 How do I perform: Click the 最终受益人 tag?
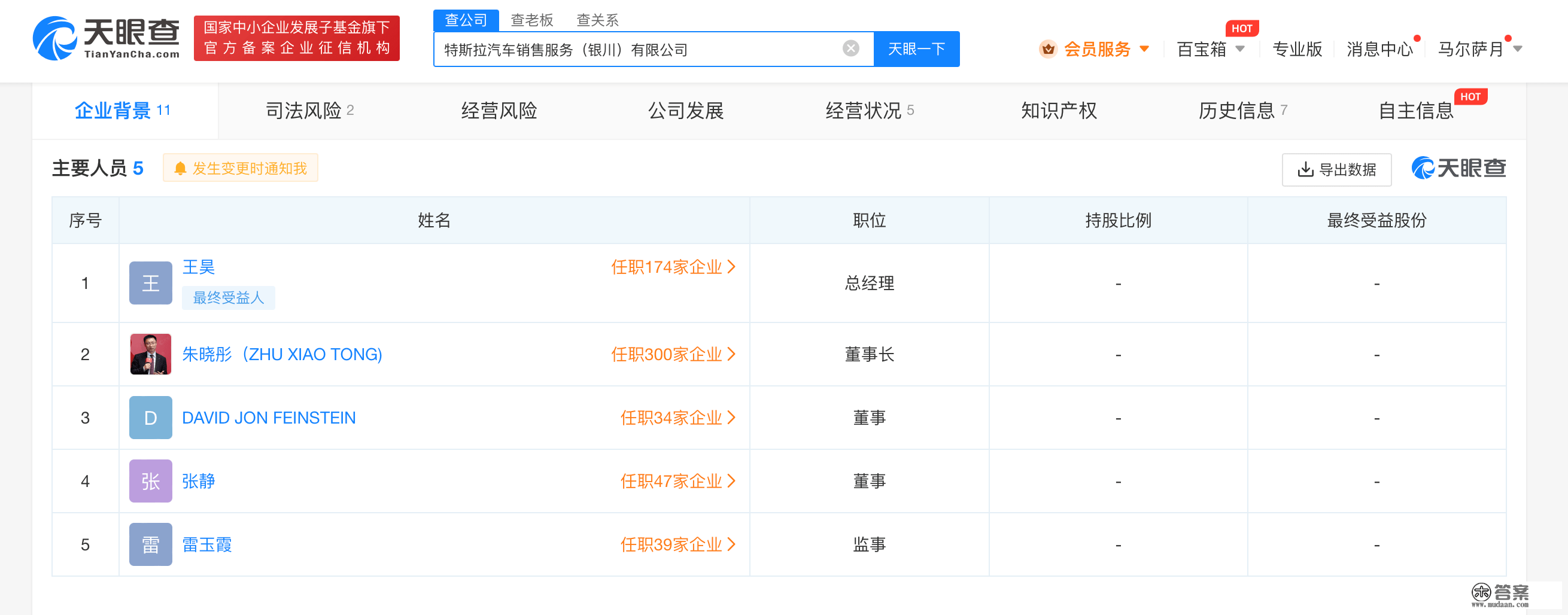click(x=228, y=298)
